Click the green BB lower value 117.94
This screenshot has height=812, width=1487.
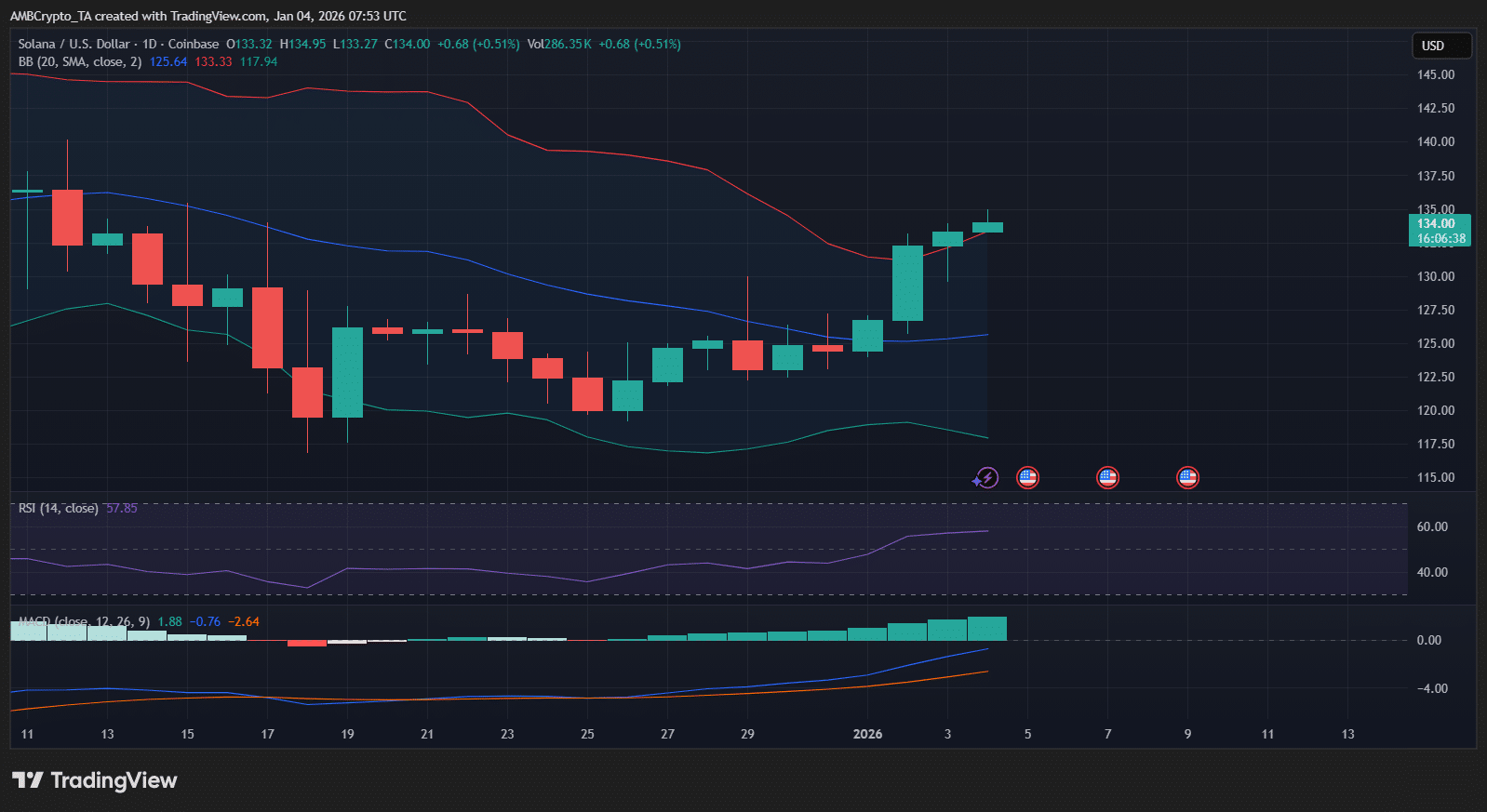[259, 61]
